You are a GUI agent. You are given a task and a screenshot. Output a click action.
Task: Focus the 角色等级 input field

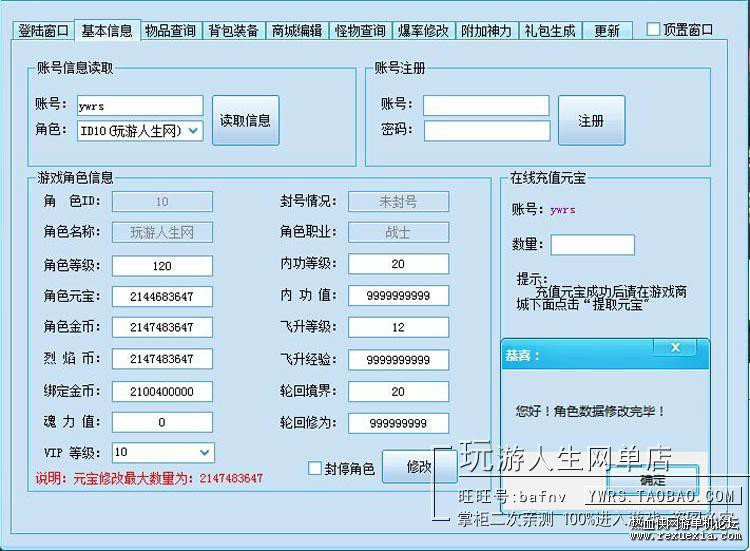pyautogui.click(x=162, y=266)
